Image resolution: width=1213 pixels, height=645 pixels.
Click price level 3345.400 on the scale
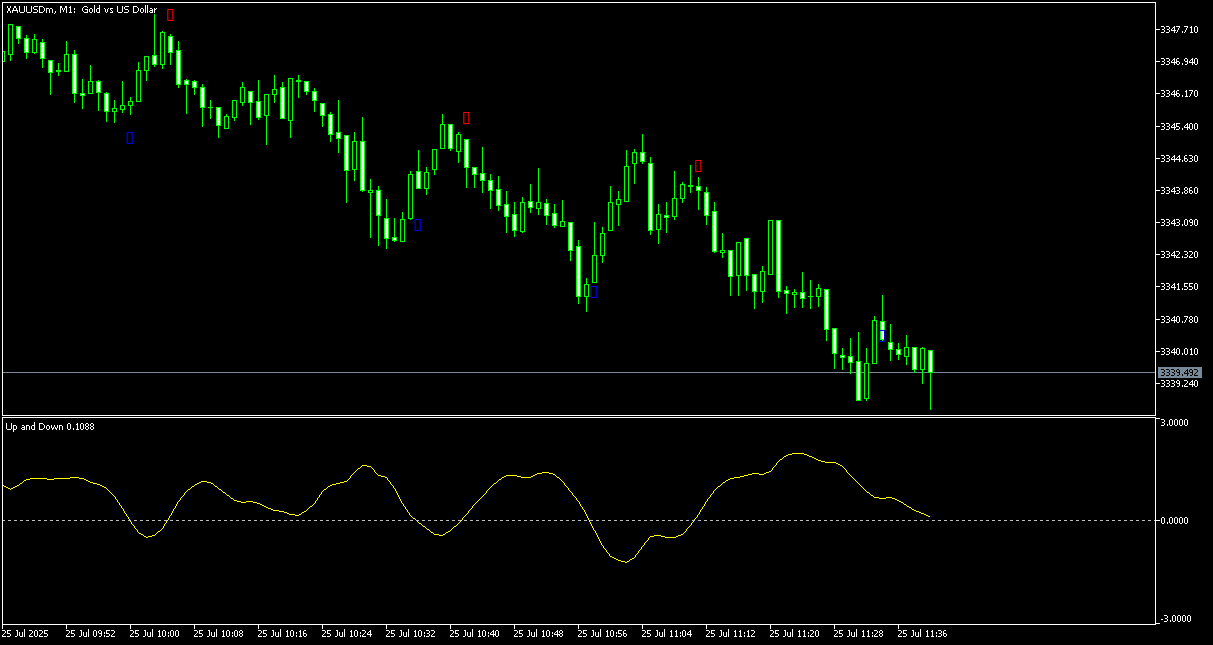click(1178, 127)
